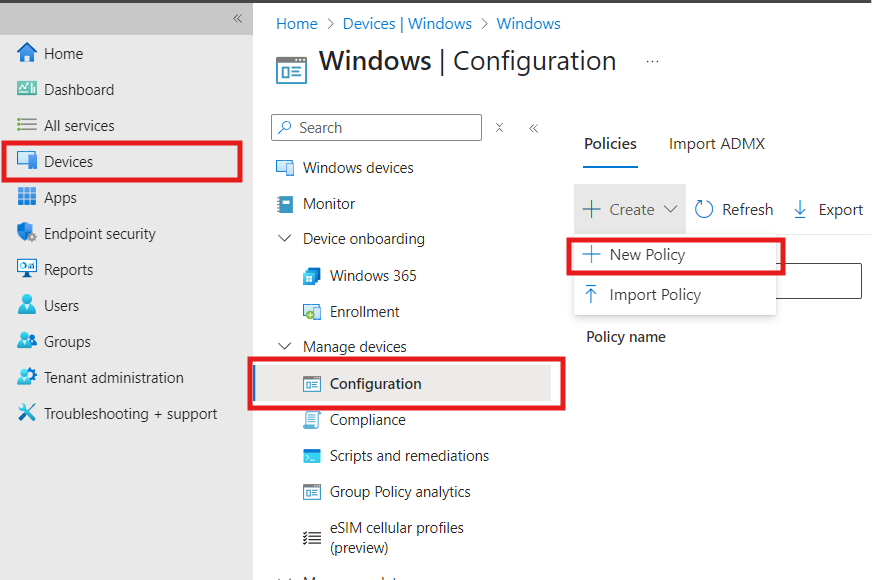Type in the resource menu Search box
Viewport: 875px width, 580px height.
coord(385,128)
